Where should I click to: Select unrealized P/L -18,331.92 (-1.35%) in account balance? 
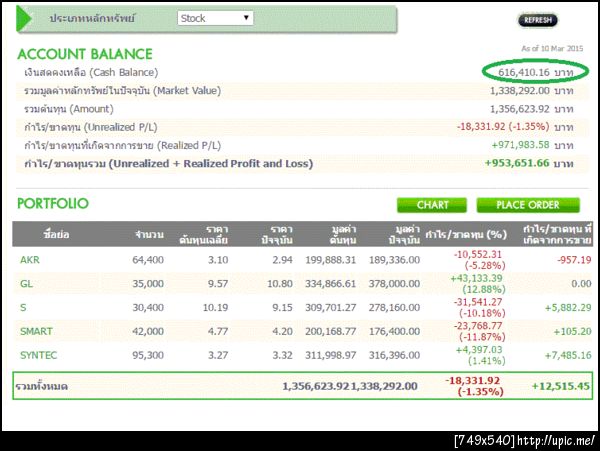point(503,127)
